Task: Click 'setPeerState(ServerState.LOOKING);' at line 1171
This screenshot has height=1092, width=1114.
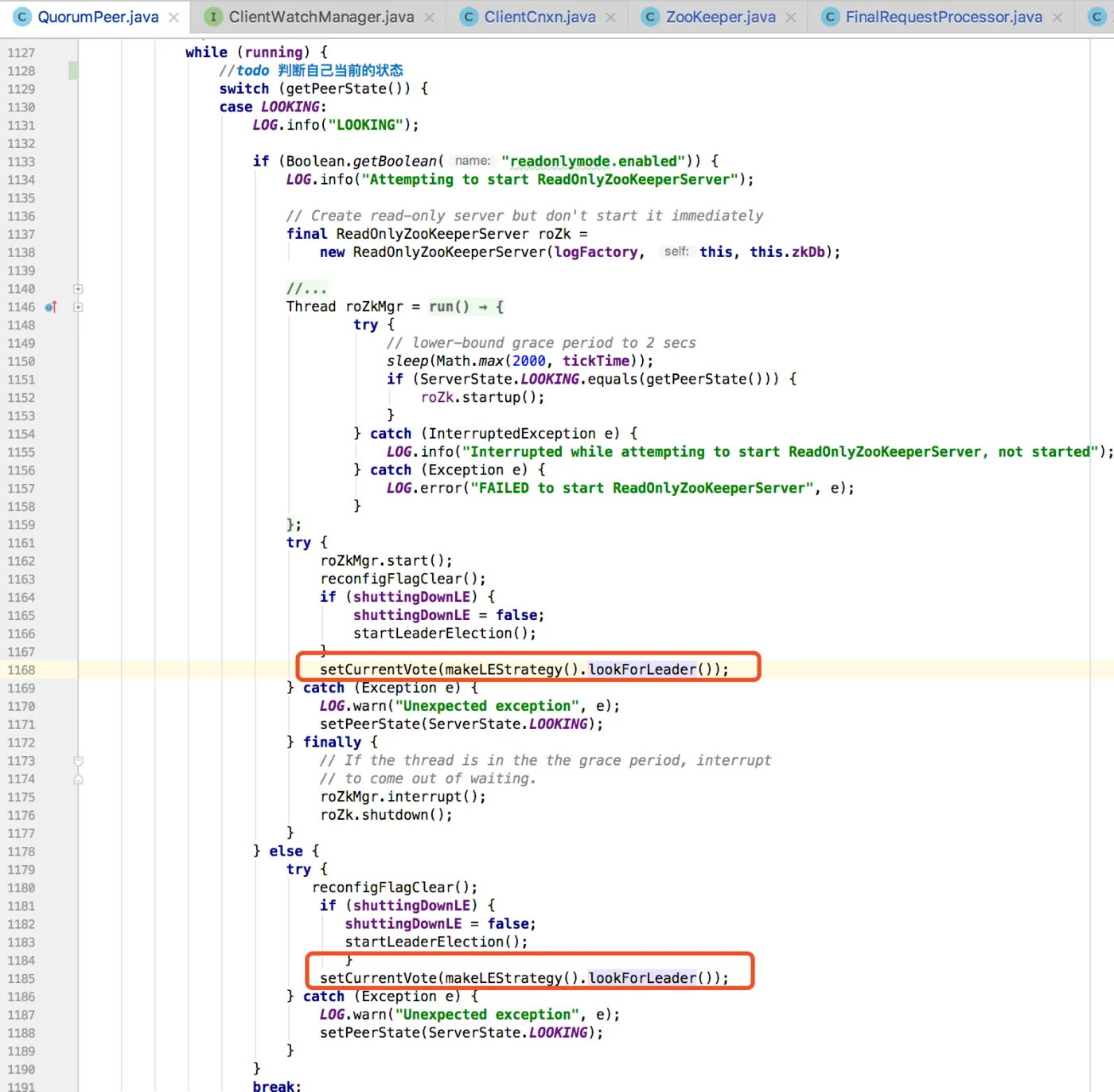Action: pos(462,724)
